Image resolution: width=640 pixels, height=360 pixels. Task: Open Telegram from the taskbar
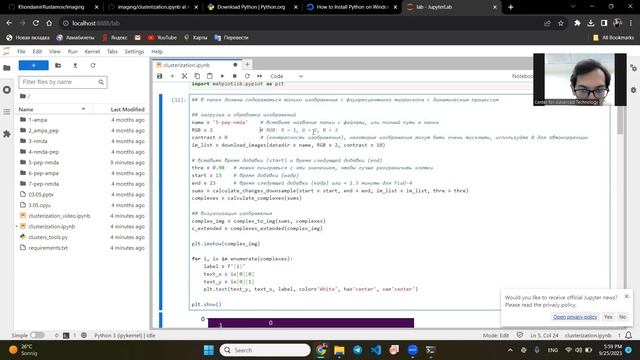pyautogui.click(x=358, y=350)
